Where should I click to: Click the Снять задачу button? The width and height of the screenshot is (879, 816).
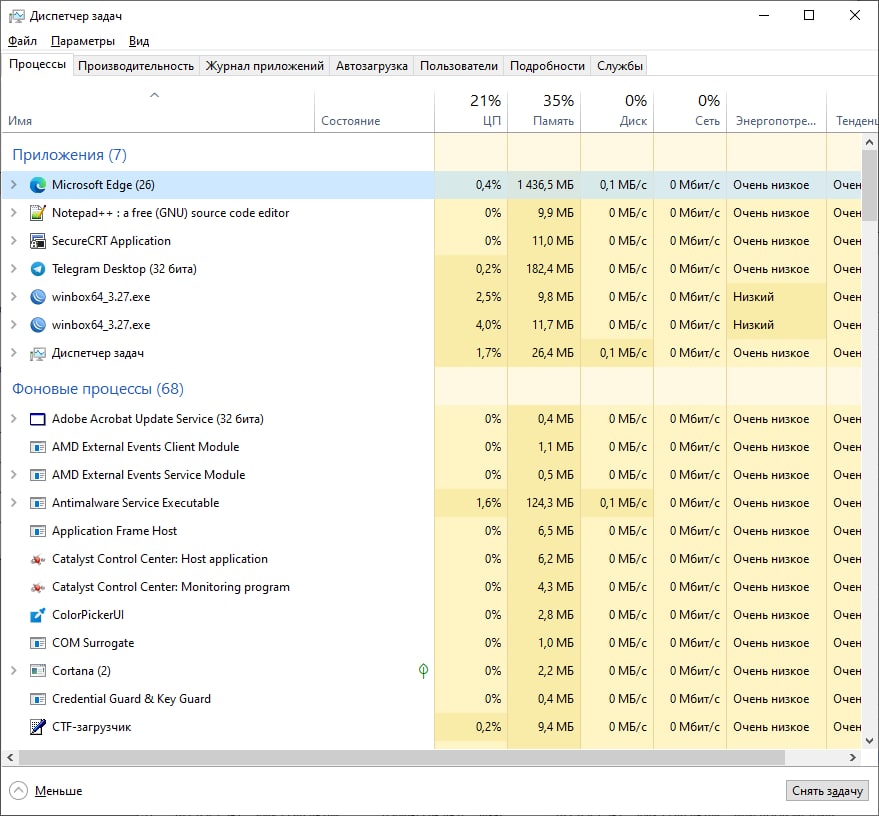827,791
